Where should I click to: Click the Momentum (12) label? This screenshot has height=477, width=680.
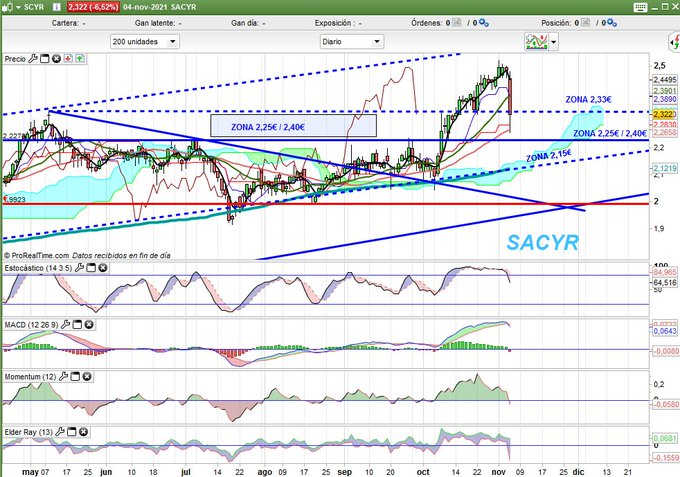point(30,377)
